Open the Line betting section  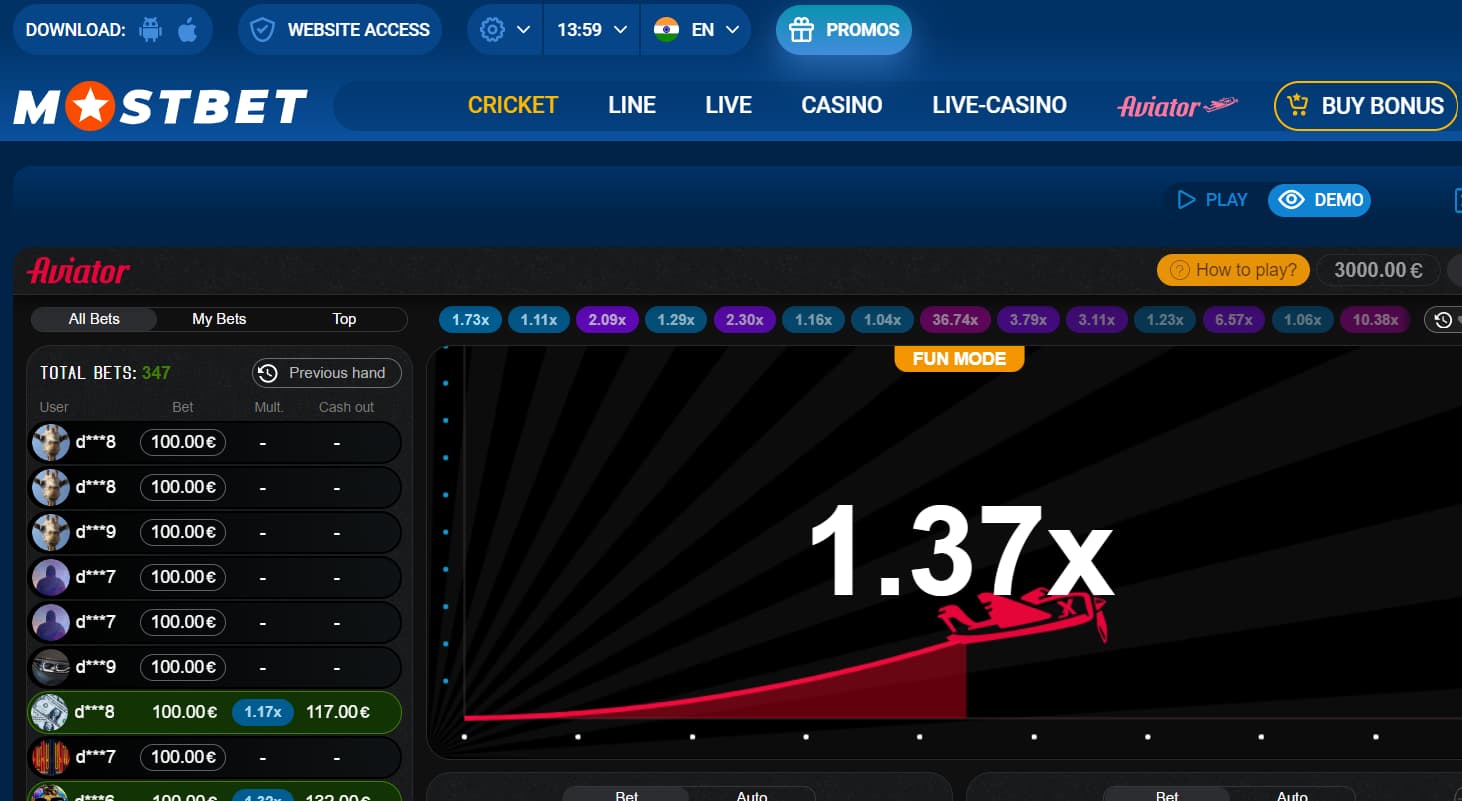click(x=632, y=105)
